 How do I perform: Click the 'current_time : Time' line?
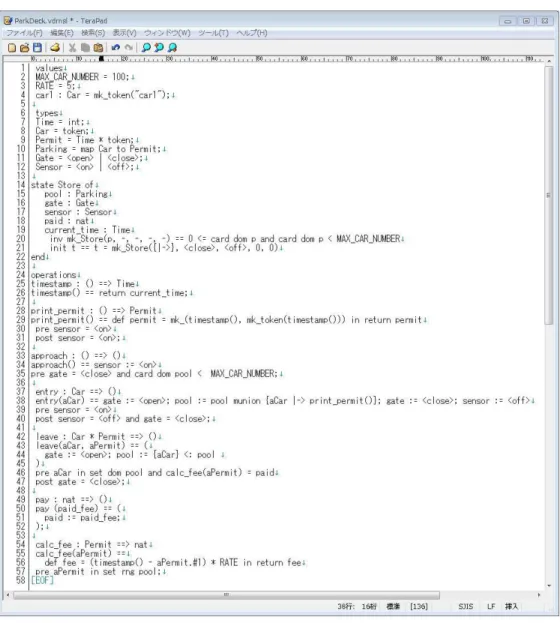tap(89, 230)
